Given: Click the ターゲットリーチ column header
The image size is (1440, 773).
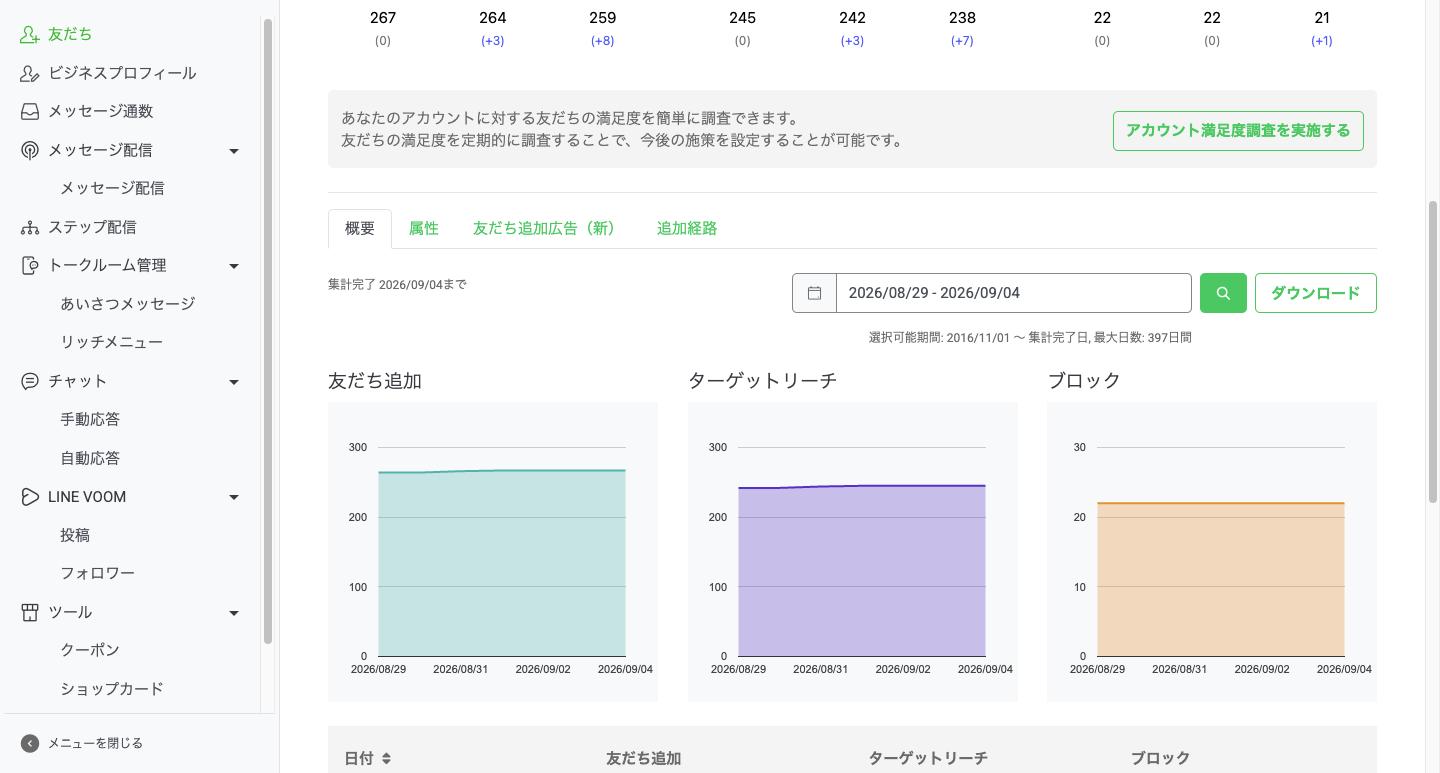Looking at the screenshot, I should [928, 758].
